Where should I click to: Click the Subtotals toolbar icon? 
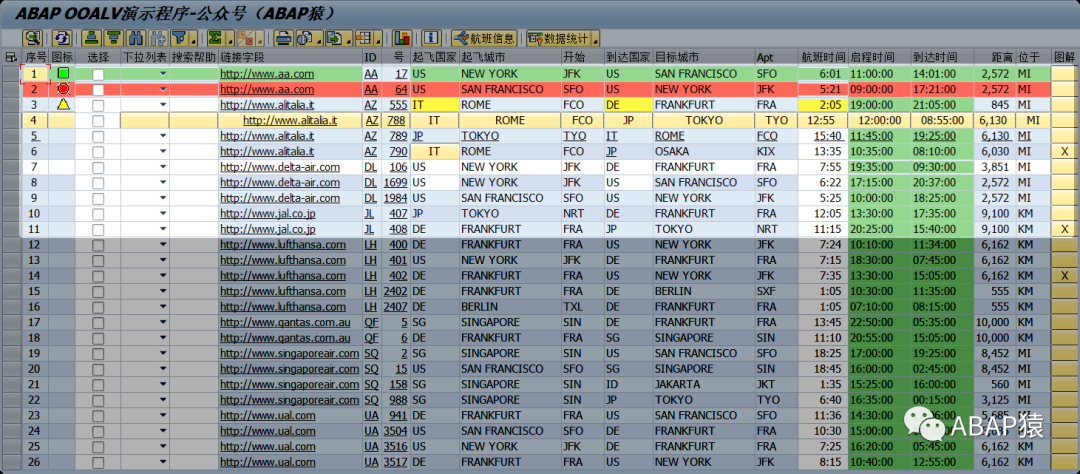tap(245, 38)
